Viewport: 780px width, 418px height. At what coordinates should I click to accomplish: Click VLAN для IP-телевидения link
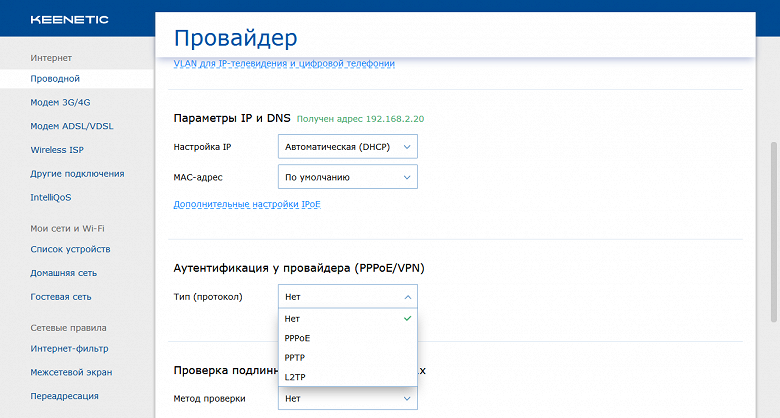click(x=284, y=64)
